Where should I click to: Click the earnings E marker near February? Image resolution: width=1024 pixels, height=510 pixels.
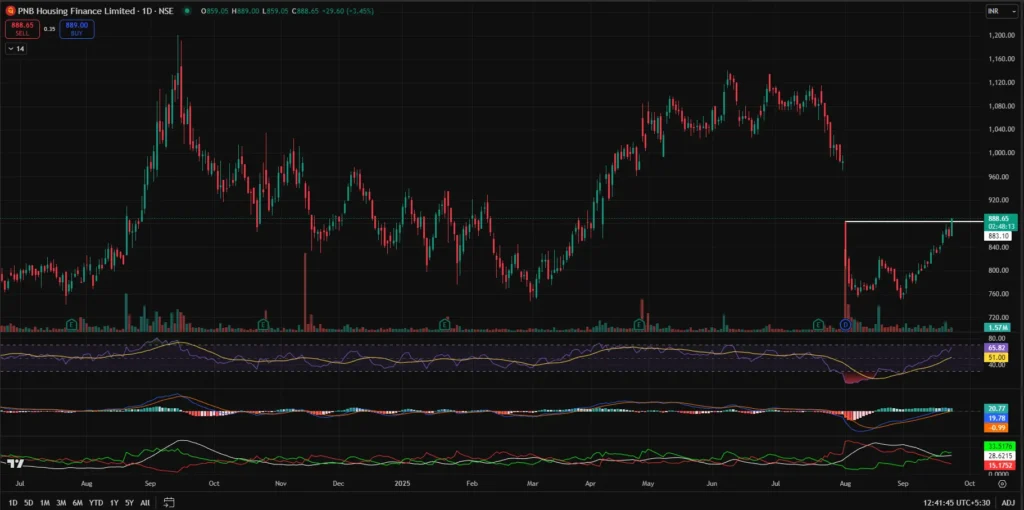(445, 324)
